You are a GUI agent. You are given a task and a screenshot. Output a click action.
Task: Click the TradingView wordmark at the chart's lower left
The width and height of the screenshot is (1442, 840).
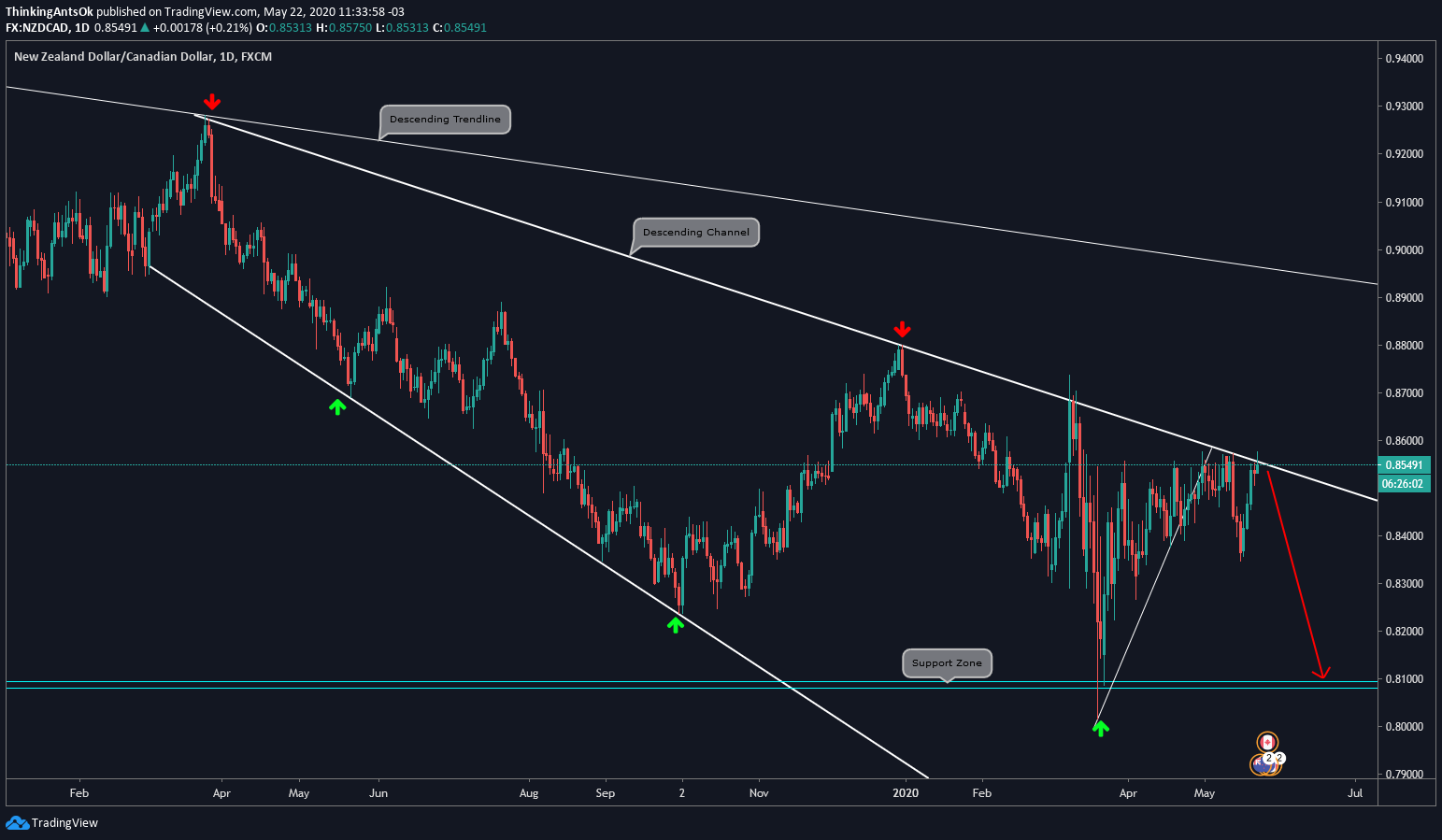pyautogui.click(x=64, y=823)
